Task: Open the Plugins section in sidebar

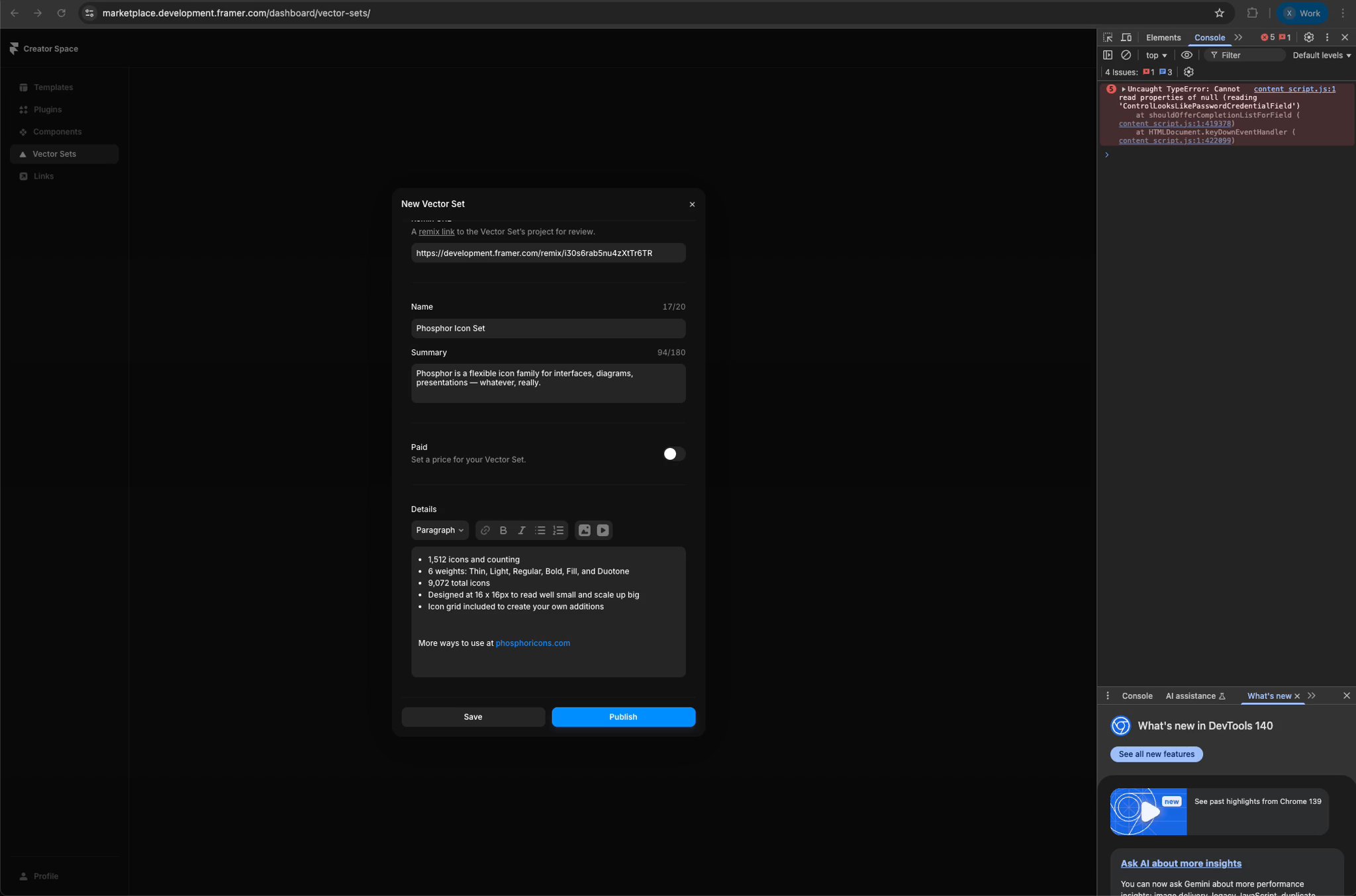Action: (x=47, y=109)
